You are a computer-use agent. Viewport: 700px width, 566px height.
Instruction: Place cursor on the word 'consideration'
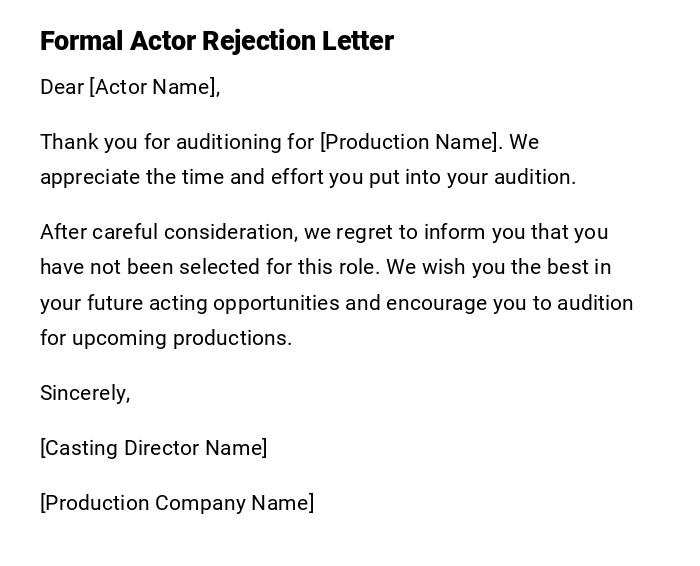click(x=231, y=233)
